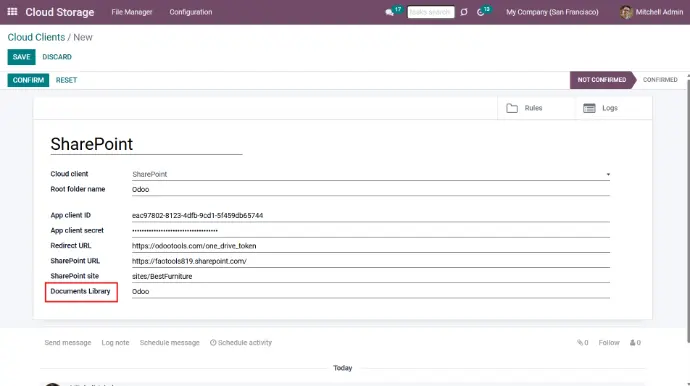Click the App client ID label
690x386 pixels.
[70, 215]
